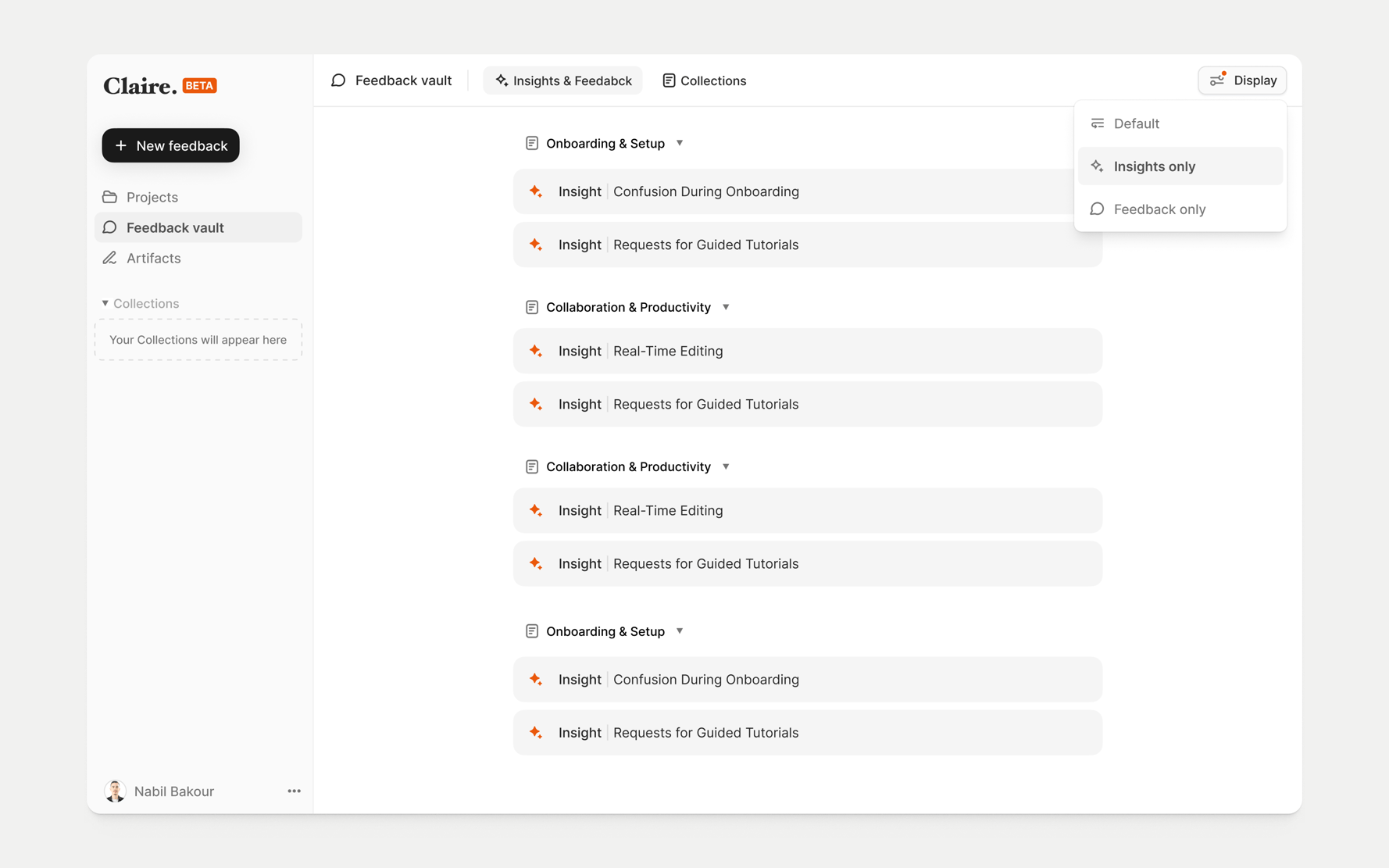
Task: Collapse the first Collaboration & Productivity group arrow
Action: tap(726, 307)
